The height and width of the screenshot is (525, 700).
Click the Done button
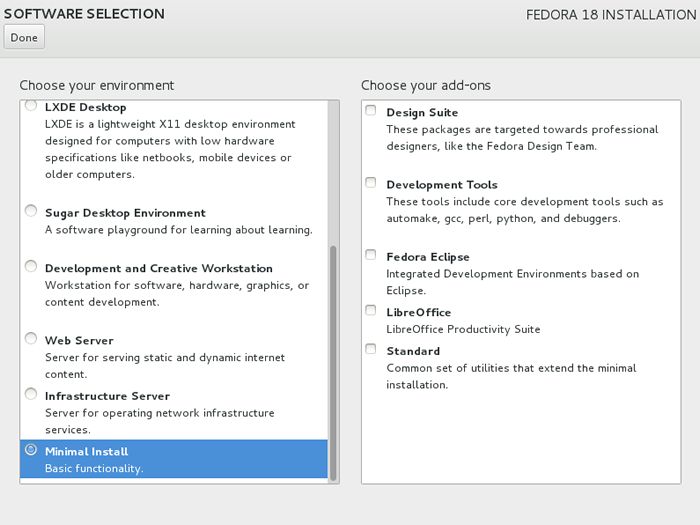point(24,38)
